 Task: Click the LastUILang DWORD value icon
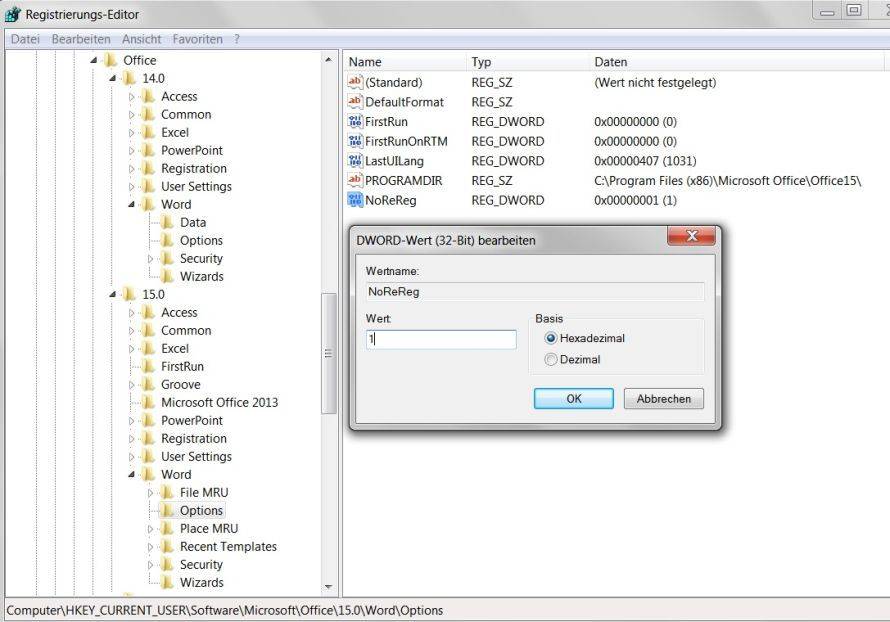click(355, 161)
